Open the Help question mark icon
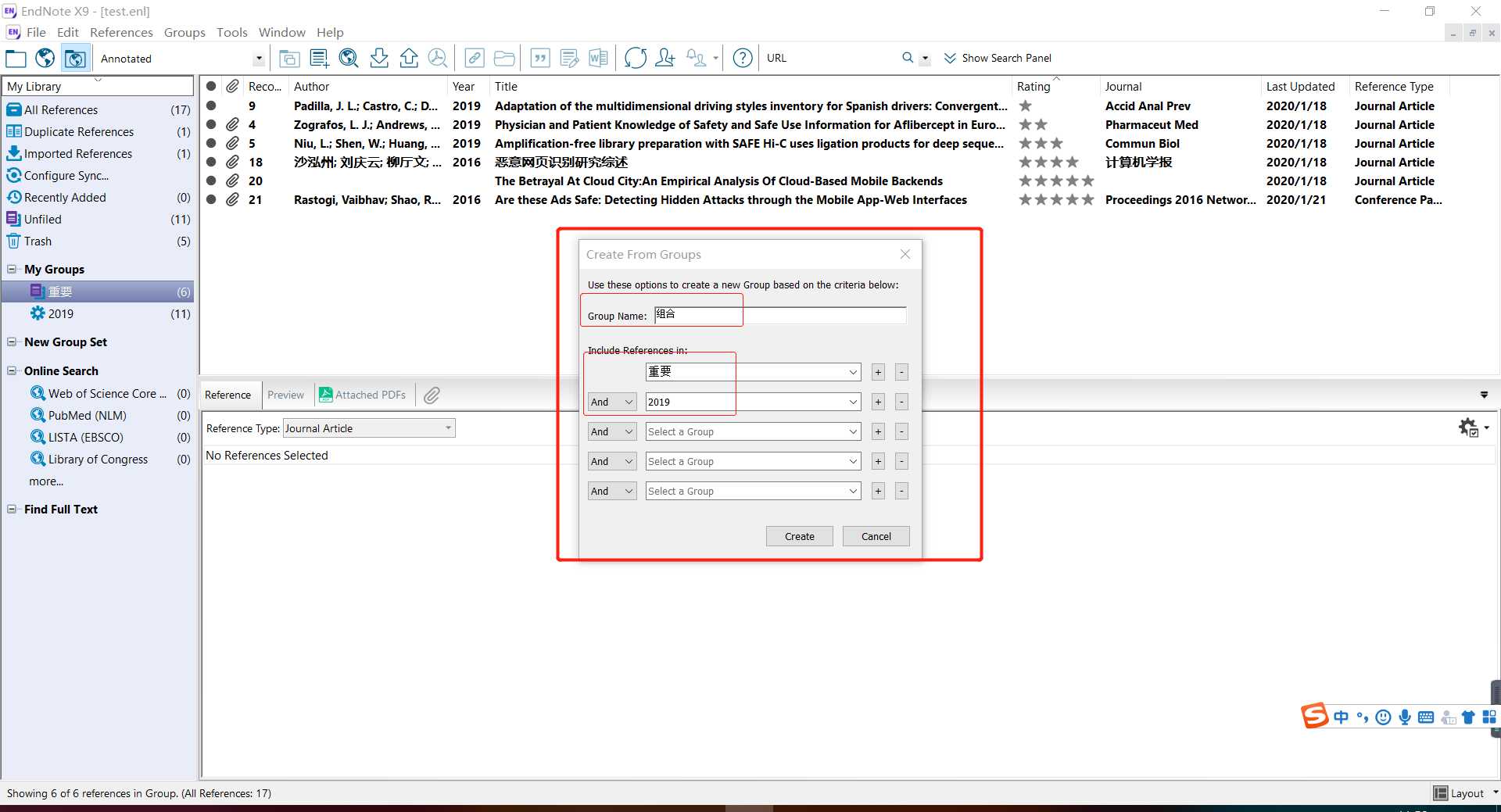 (x=743, y=58)
